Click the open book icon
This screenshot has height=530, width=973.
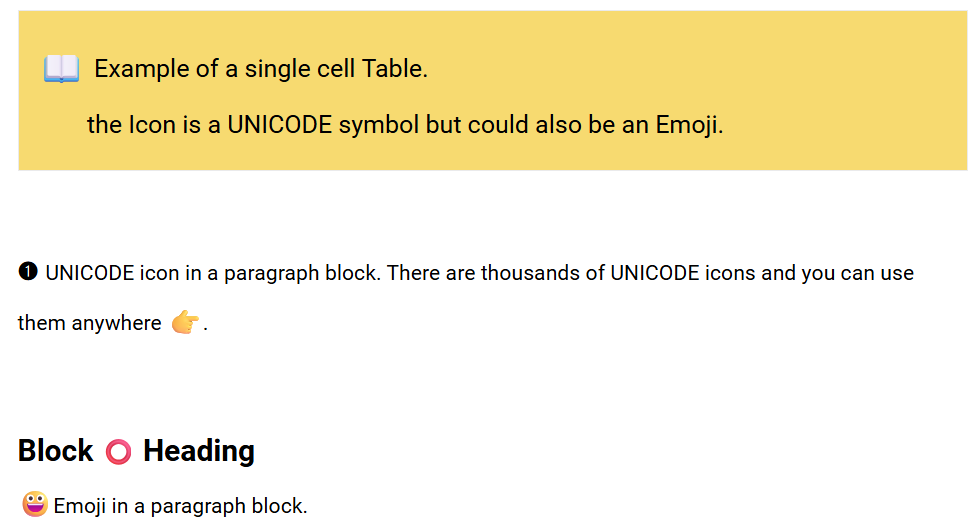61,69
